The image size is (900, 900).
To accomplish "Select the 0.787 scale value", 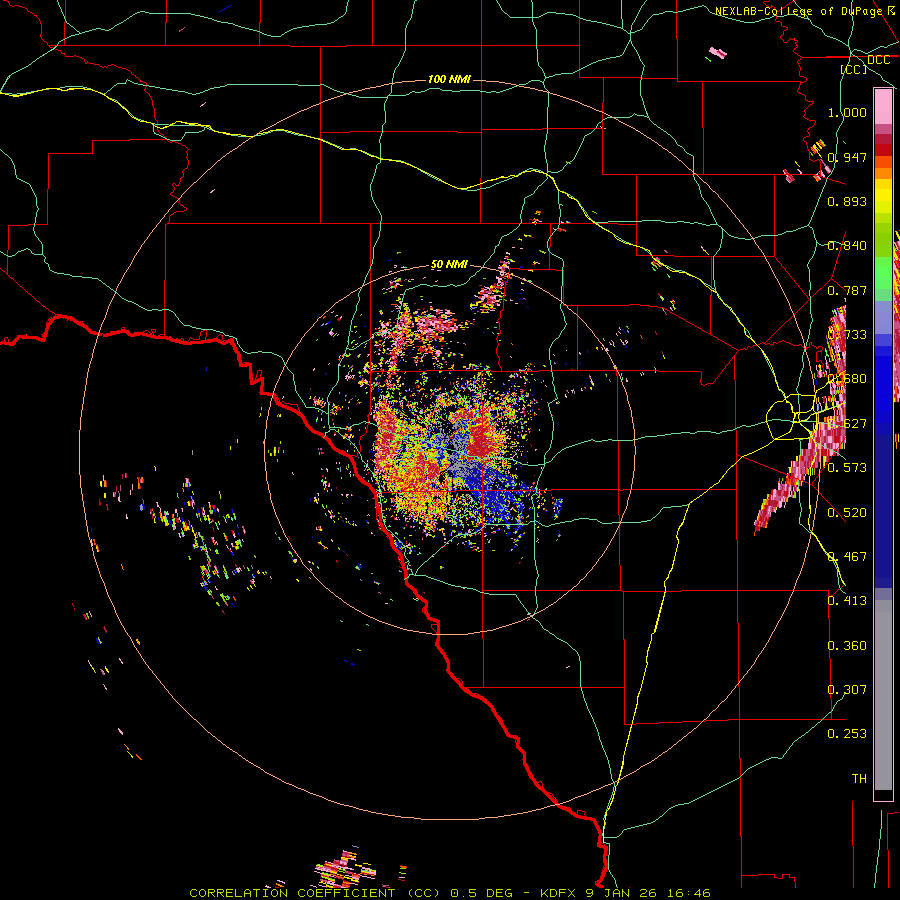I will coord(847,290).
